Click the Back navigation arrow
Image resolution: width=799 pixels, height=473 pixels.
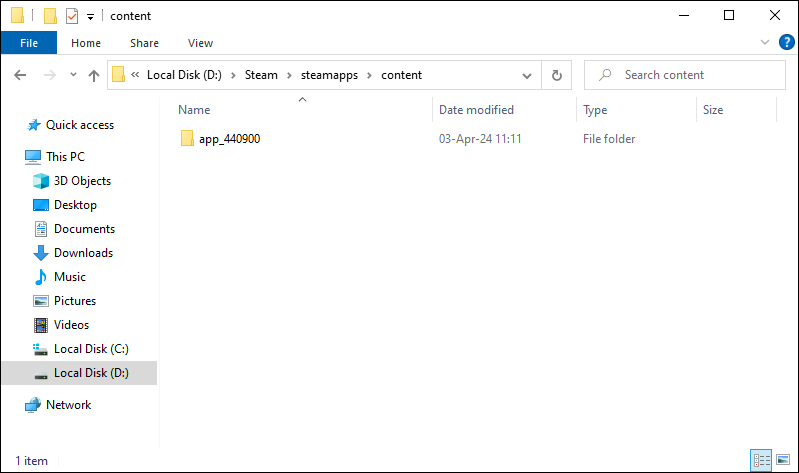[20, 75]
